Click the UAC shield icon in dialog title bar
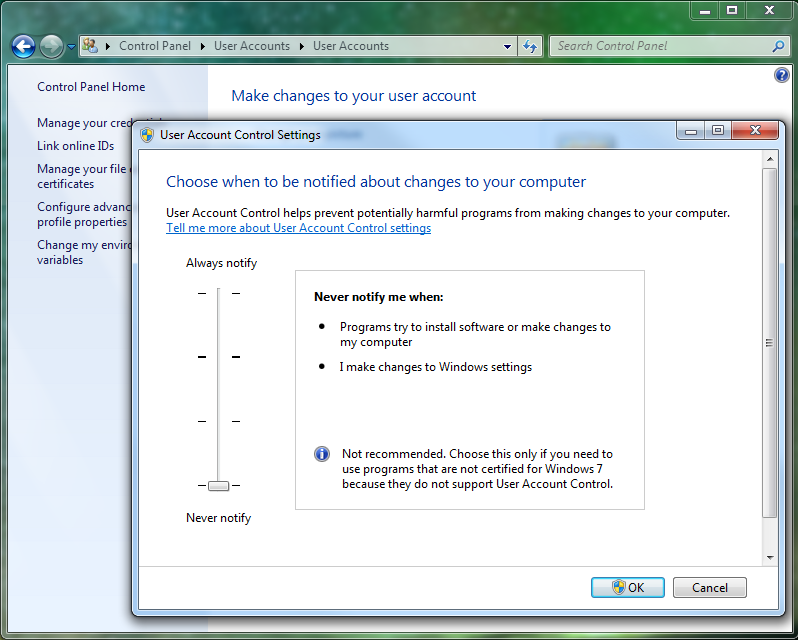Image resolution: width=798 pixels, height=640 pixels. pos(147,135)
